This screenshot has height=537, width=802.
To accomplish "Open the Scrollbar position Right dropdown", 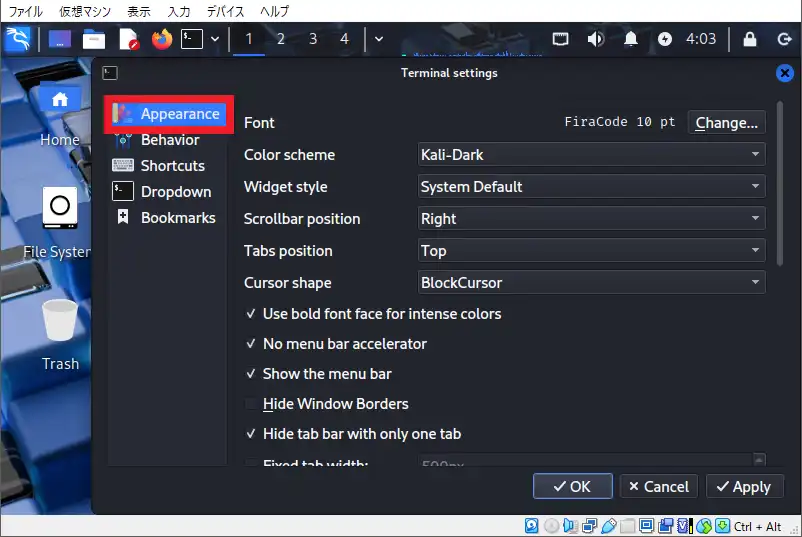I will click(x=591, y=219).
